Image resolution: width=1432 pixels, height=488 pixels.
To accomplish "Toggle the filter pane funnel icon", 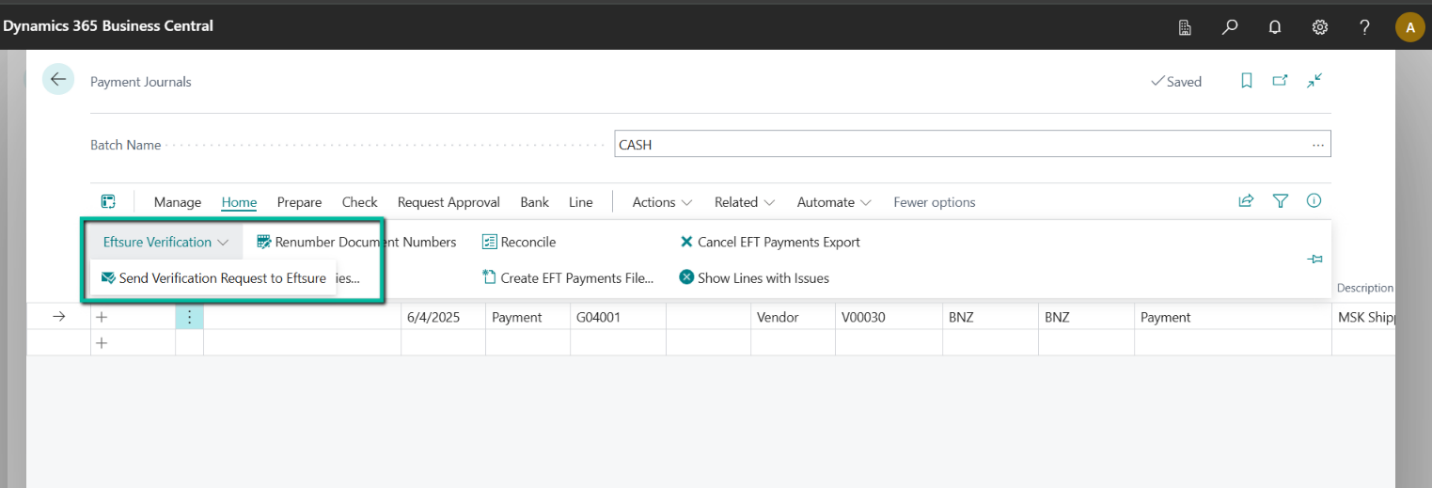I will point(1280,201).
